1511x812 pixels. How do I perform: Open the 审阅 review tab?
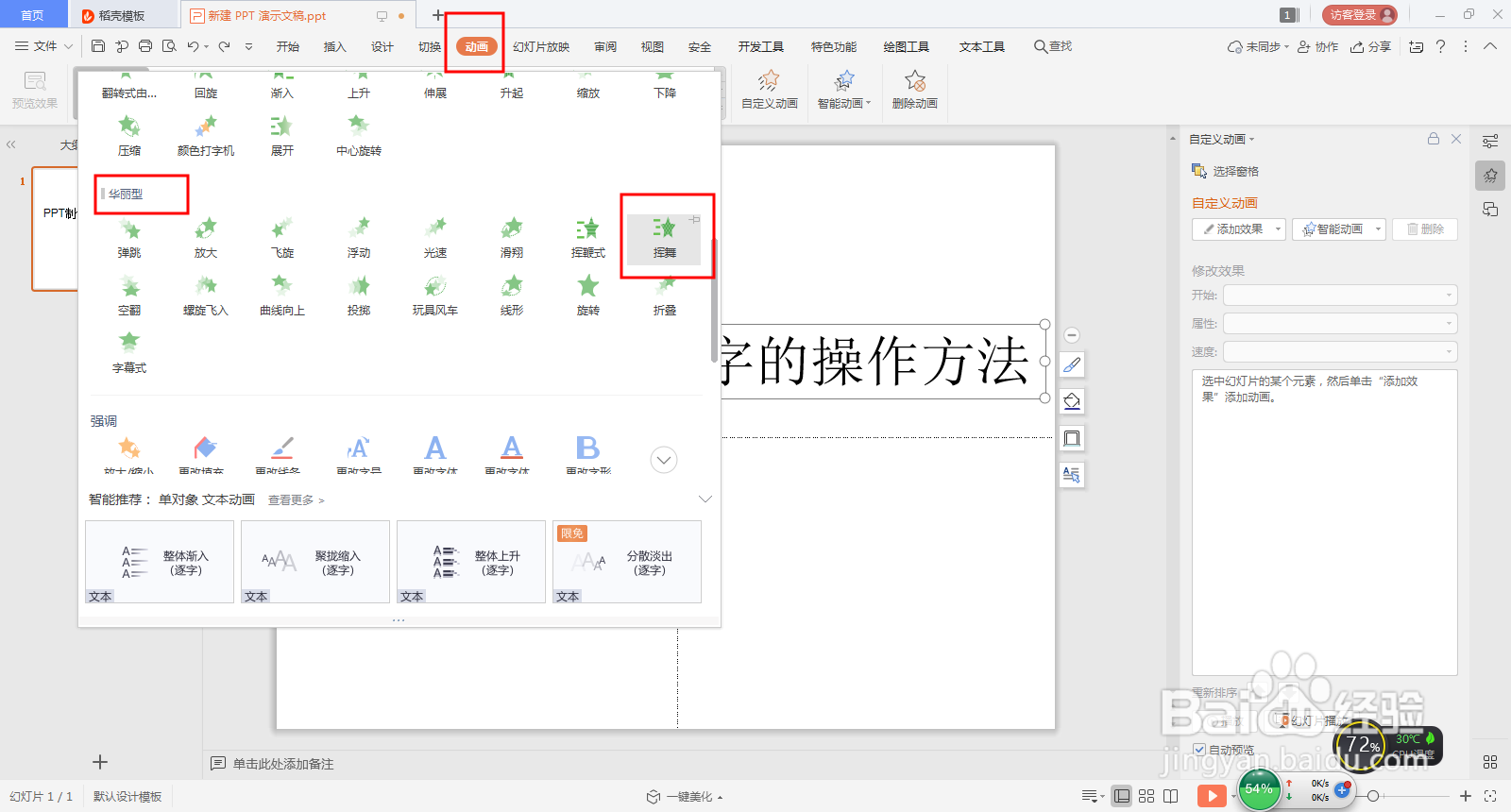click(x=605, y=46)
